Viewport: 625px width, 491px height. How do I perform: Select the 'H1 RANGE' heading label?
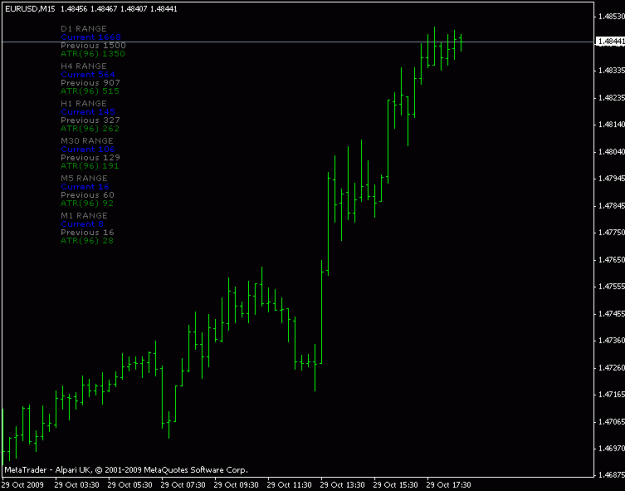pyautogui.click(x=84, y=104)
